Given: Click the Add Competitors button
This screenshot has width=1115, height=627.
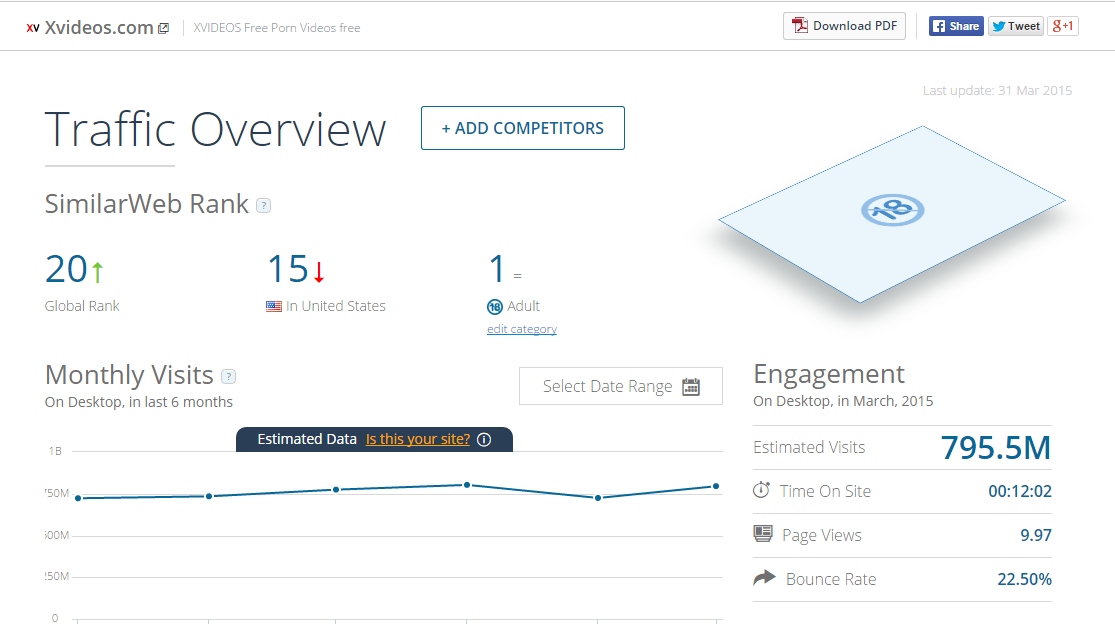Looking at the screenshot, I should 523,128.
